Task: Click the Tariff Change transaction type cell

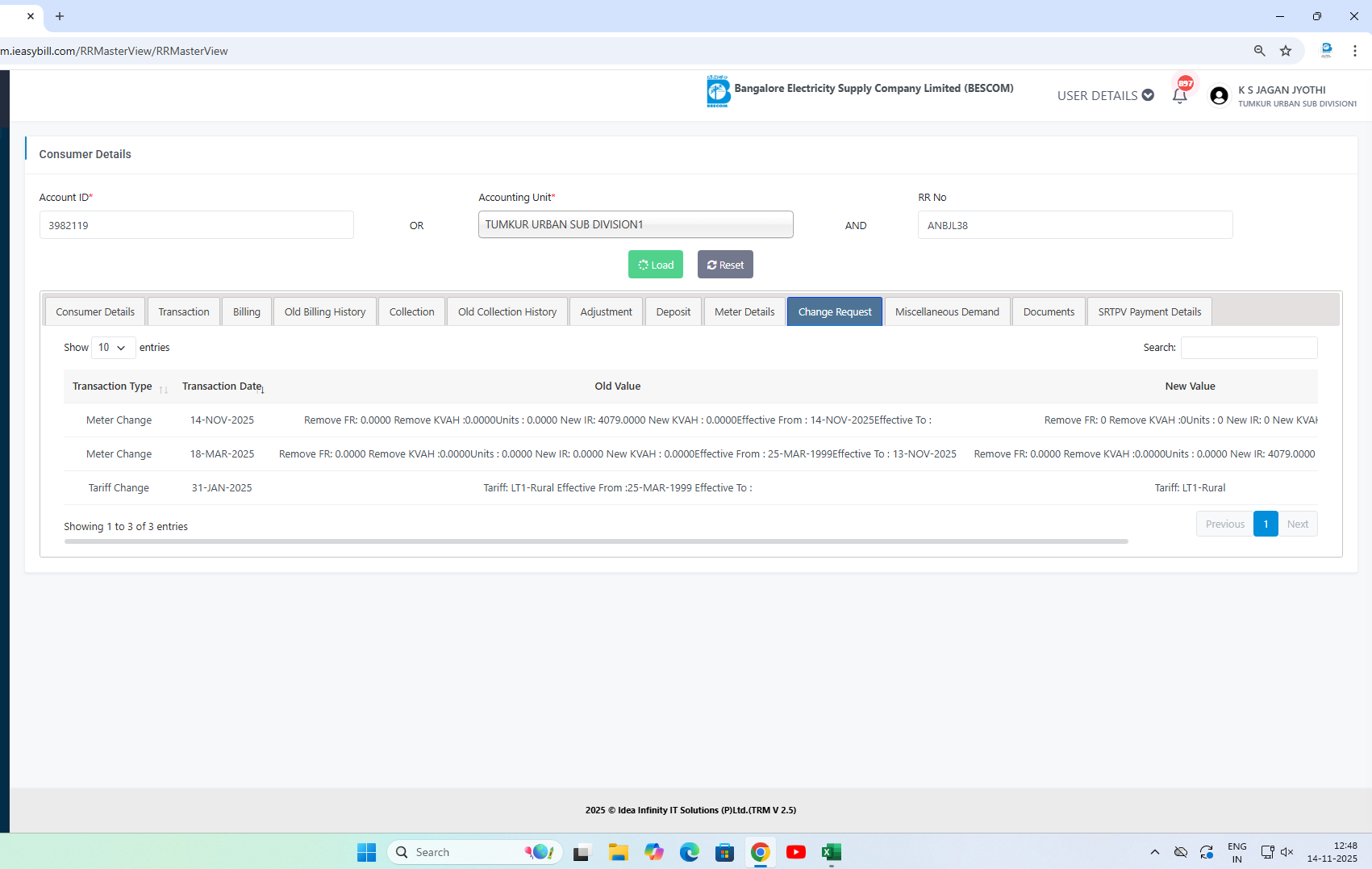Action: pyautogui.click(x=119, y=488)
